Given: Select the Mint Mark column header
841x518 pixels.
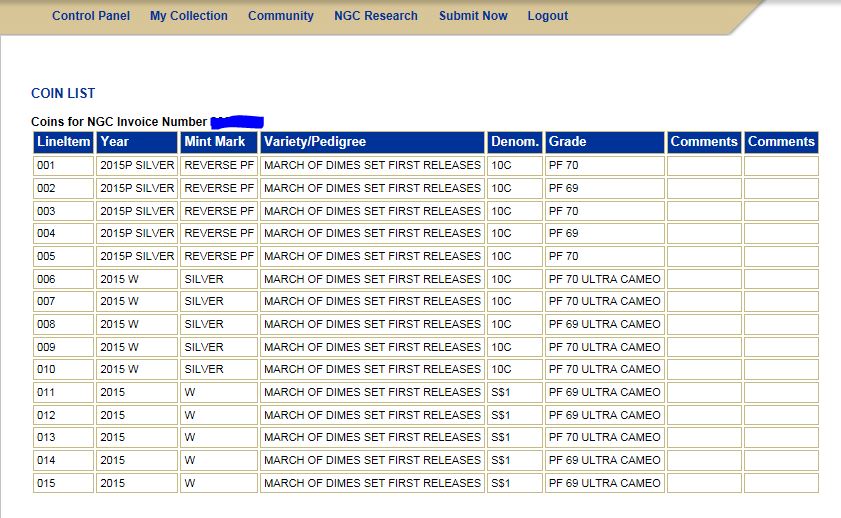Looking at the screenshot, I should (218, 142).
